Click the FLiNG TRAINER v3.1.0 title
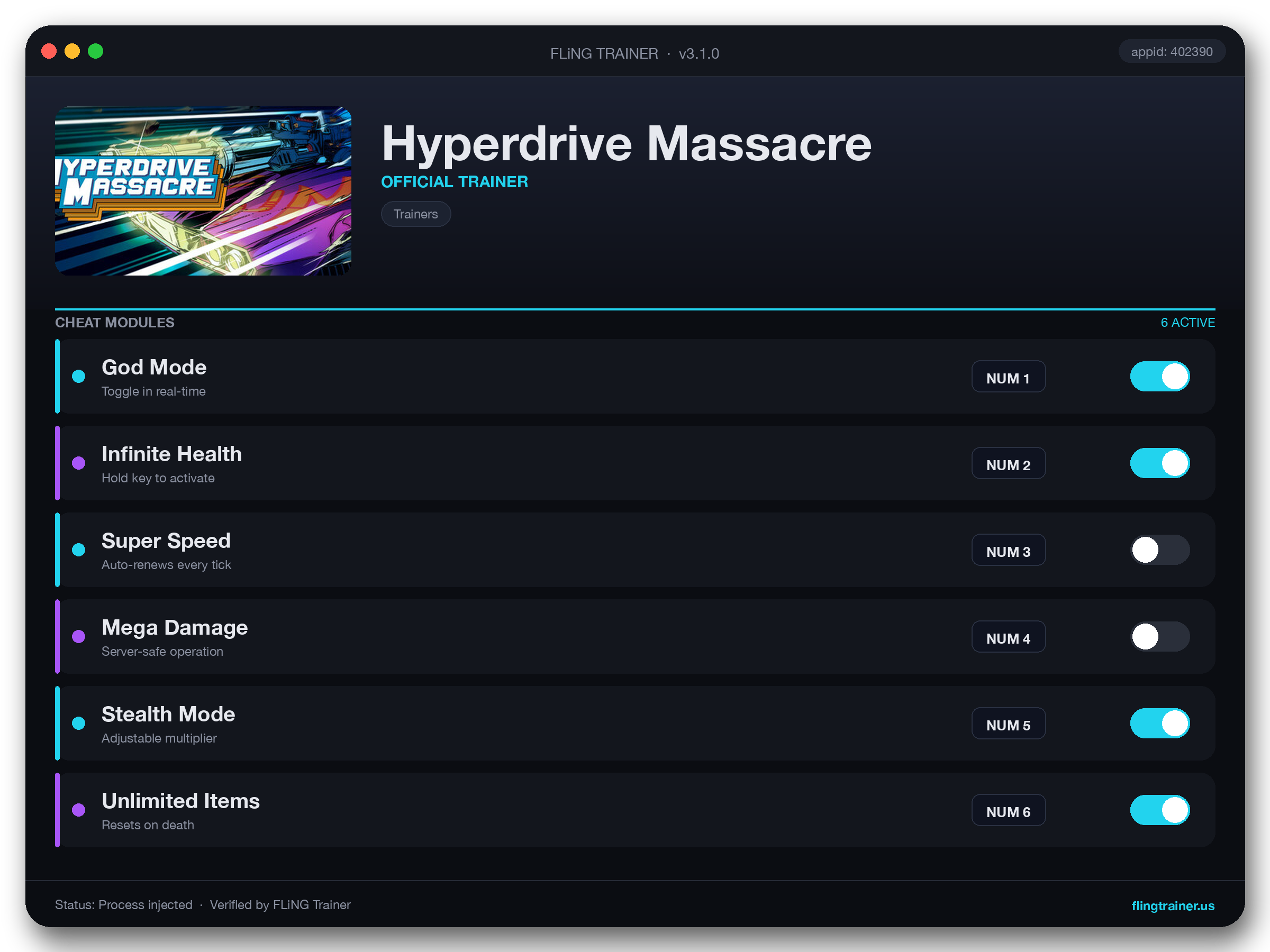1270x952 pixels. (634, 53)
